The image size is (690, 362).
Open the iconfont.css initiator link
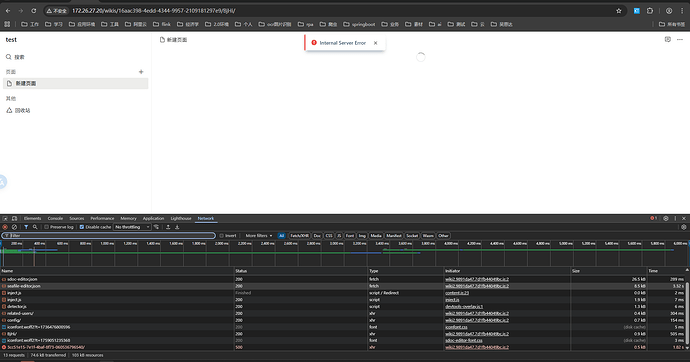pyautogui.click(x=456, y=327)
